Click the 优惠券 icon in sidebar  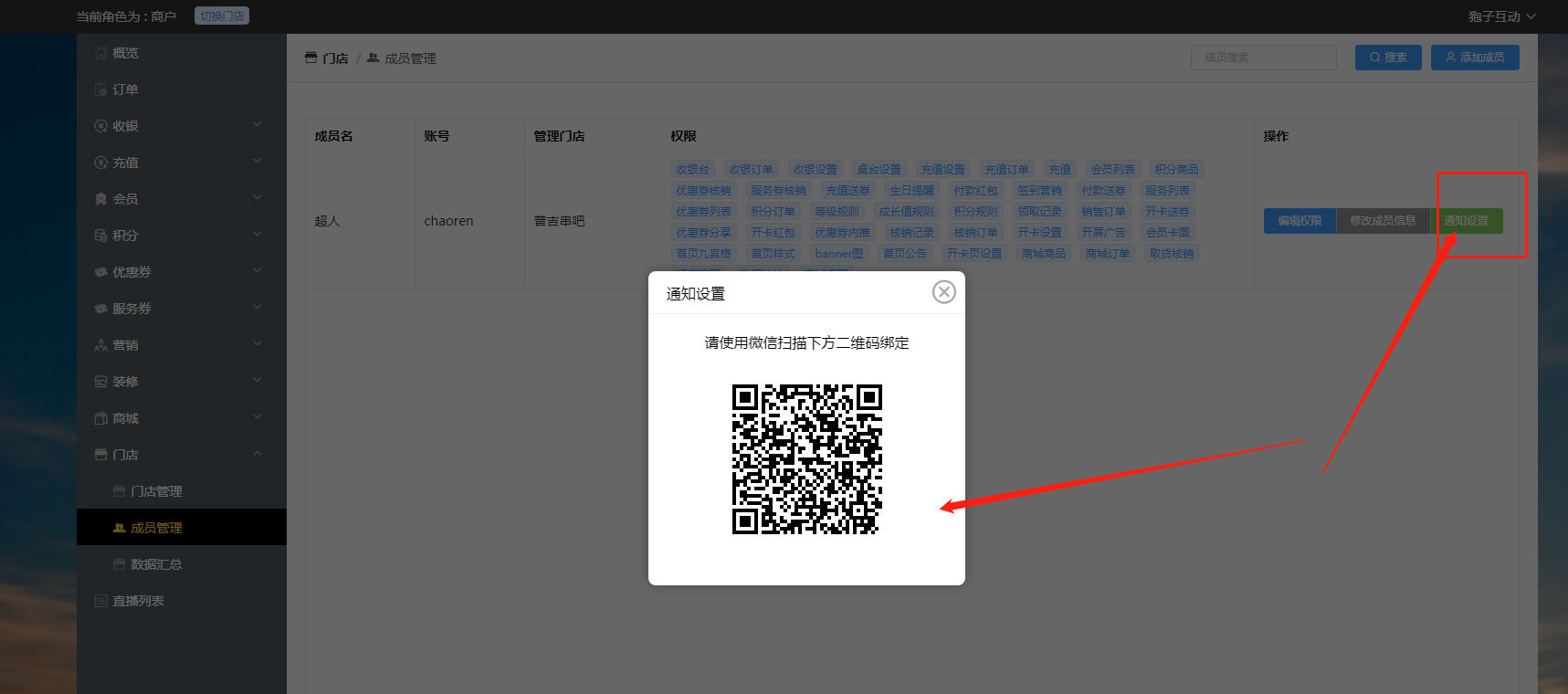pyautogui.click(x=100, y=272)
